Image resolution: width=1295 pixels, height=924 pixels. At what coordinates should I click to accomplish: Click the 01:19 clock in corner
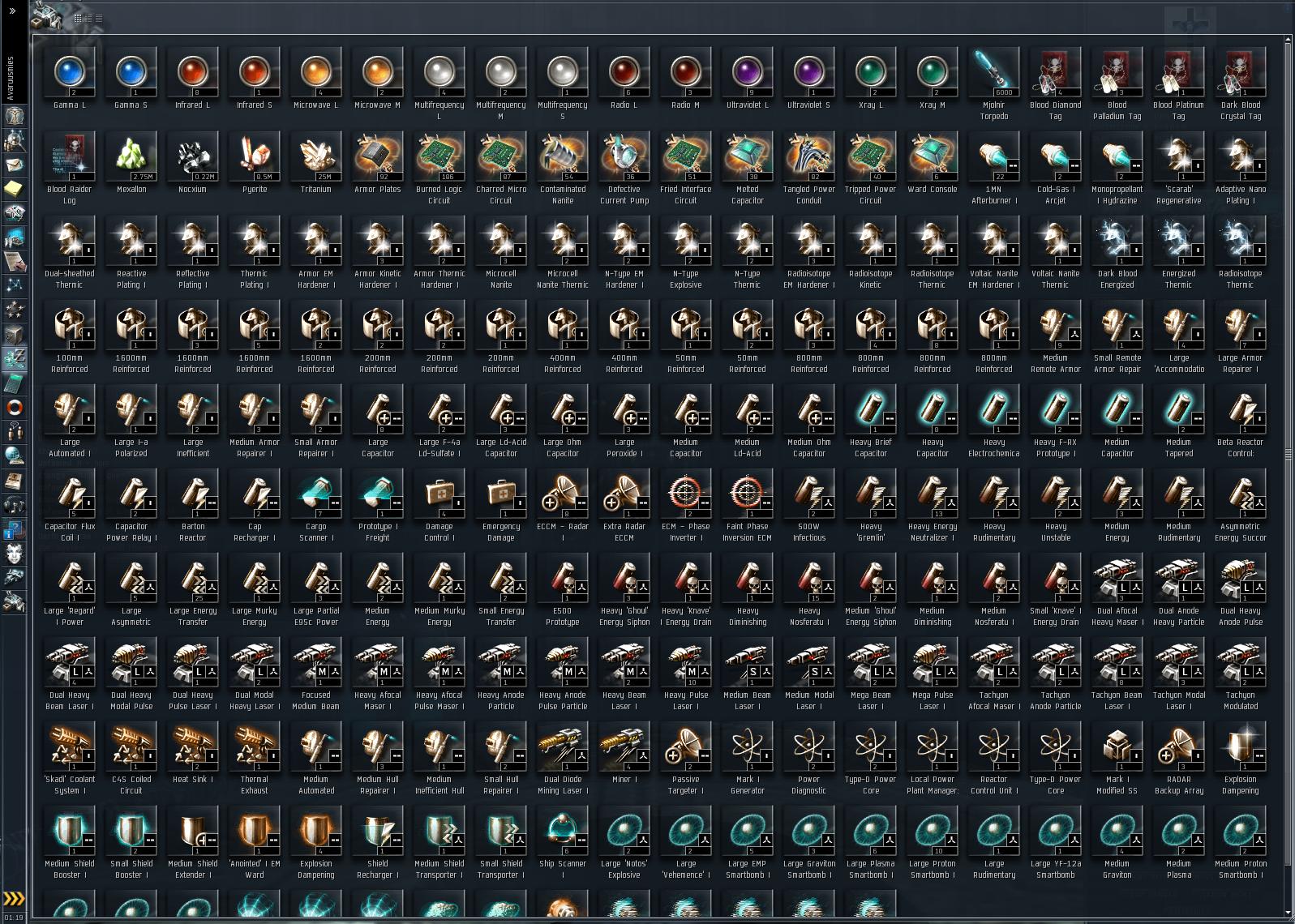point(13,918)
